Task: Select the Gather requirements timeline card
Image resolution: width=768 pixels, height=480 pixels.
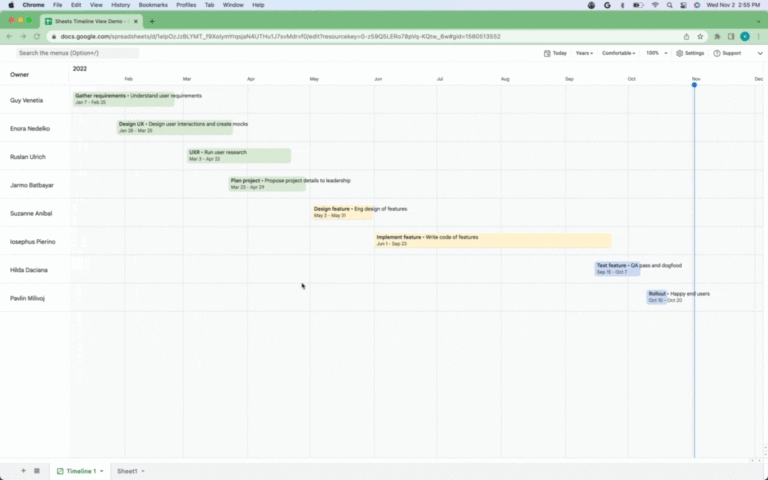Action: (123, 99)
